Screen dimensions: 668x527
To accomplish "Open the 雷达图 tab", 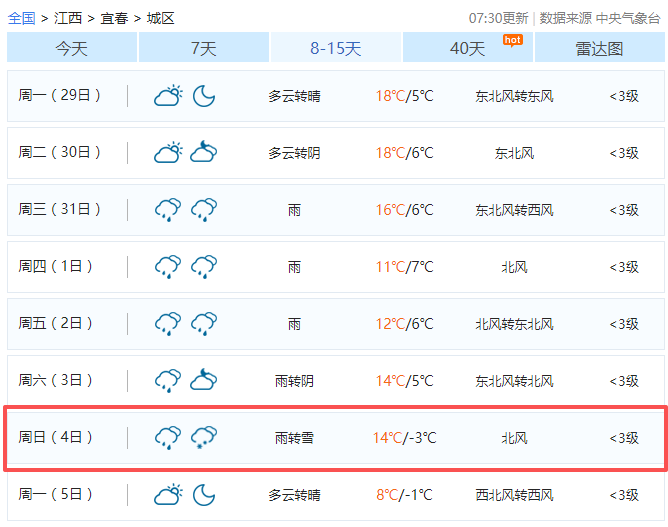I will coord(599,48).
